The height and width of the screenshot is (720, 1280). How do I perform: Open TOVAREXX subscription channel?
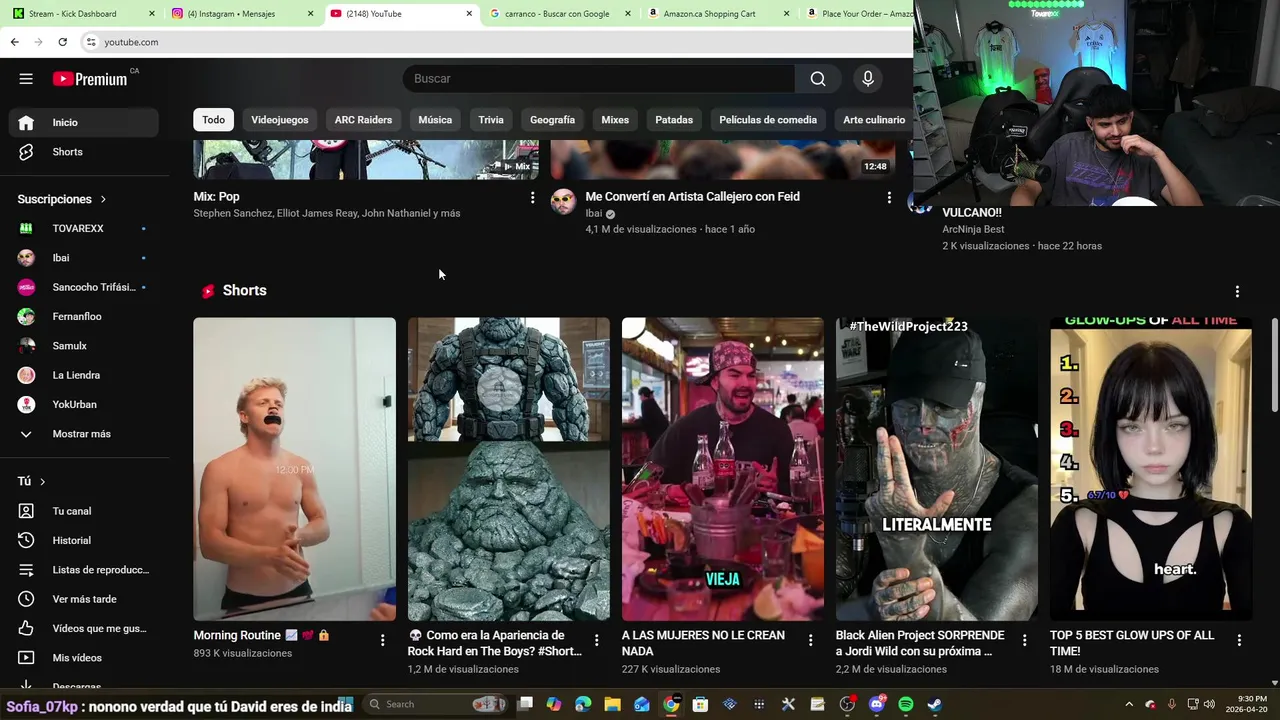pos(84,229)
